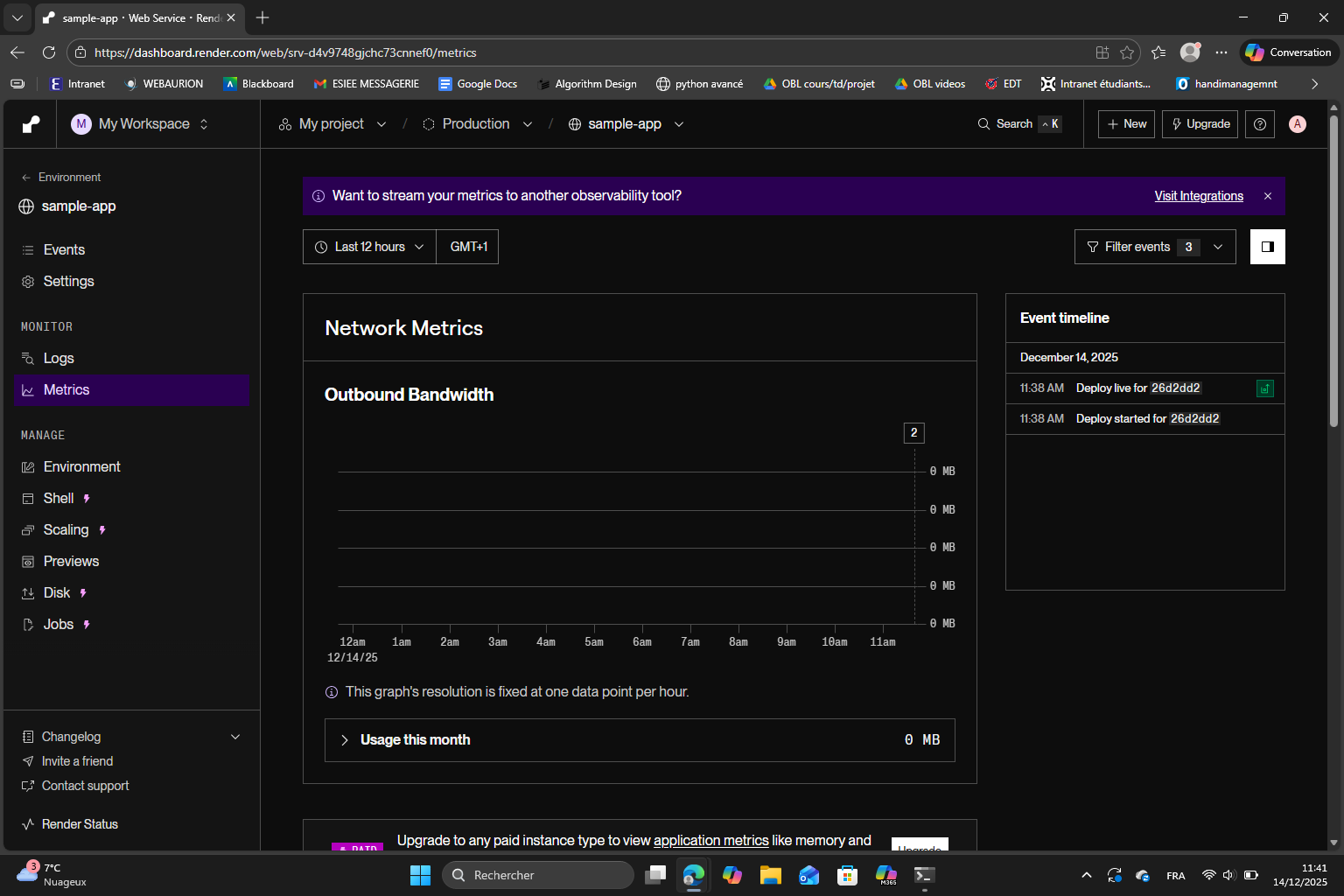Open the Filter events dropdown
Image resolution: width=1344 pixels, height=896 pixels.
tap(1154, 247)
